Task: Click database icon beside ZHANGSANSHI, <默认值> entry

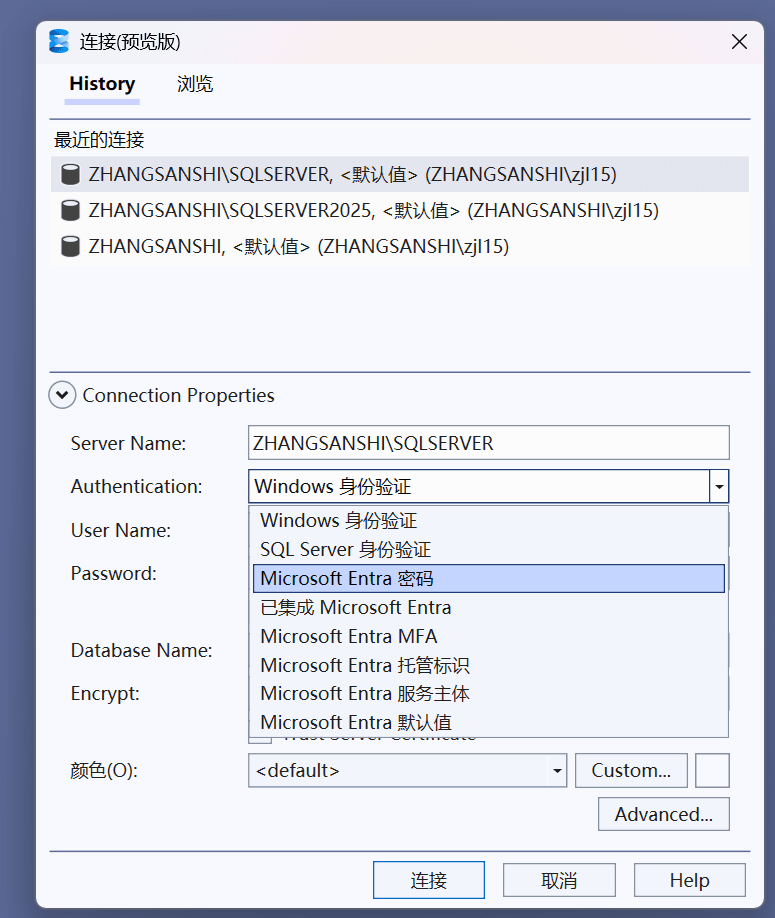Action: coord(70,246)
